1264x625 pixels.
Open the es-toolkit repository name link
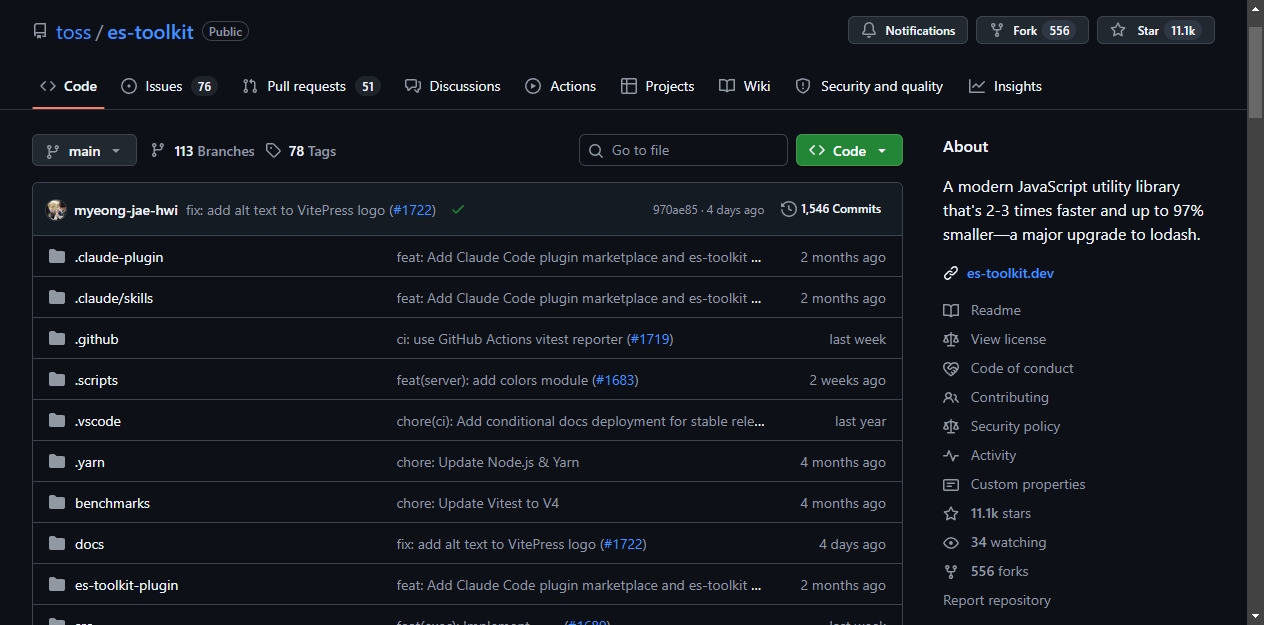pos(150,32)
